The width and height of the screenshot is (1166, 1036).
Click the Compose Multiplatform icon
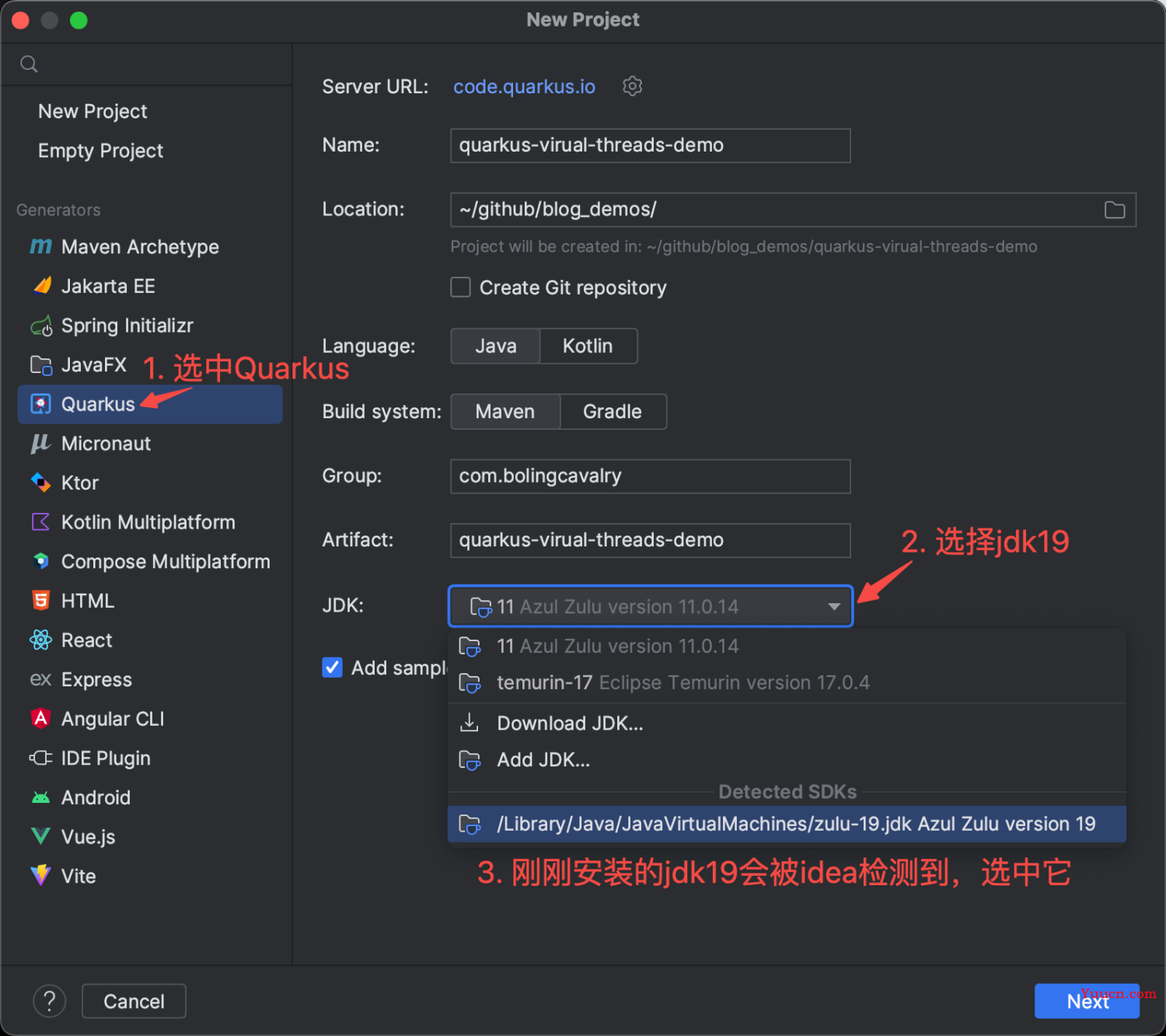tap(40, 561)
